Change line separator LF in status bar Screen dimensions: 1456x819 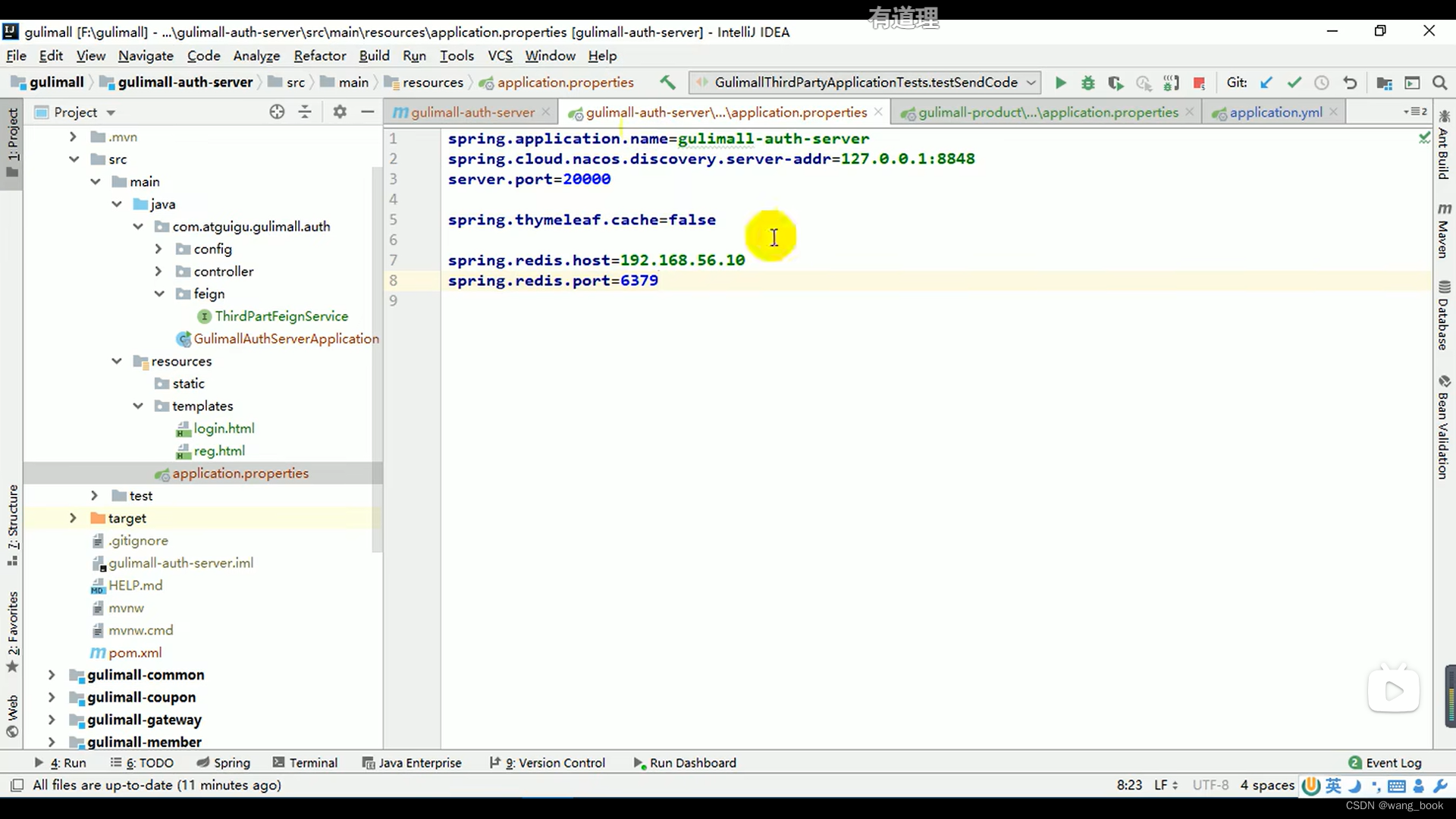click(1166, 785)
